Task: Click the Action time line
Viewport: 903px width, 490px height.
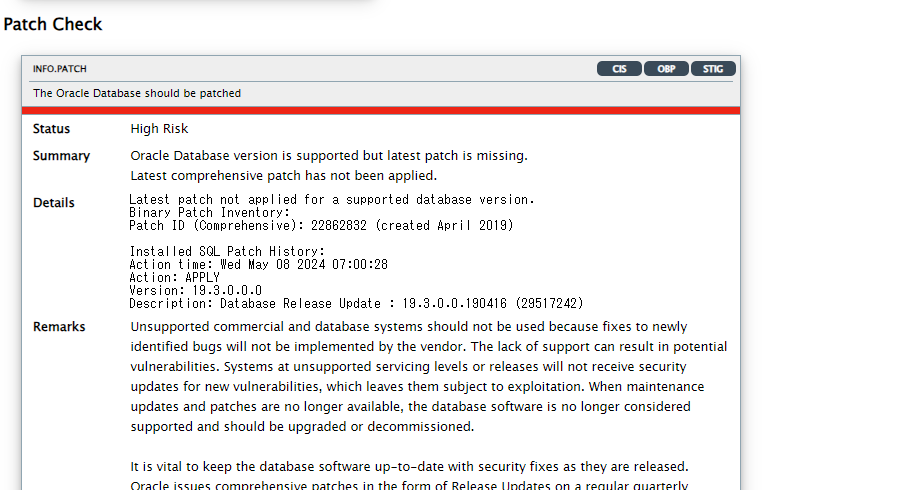Action: (x=258, y=265)
